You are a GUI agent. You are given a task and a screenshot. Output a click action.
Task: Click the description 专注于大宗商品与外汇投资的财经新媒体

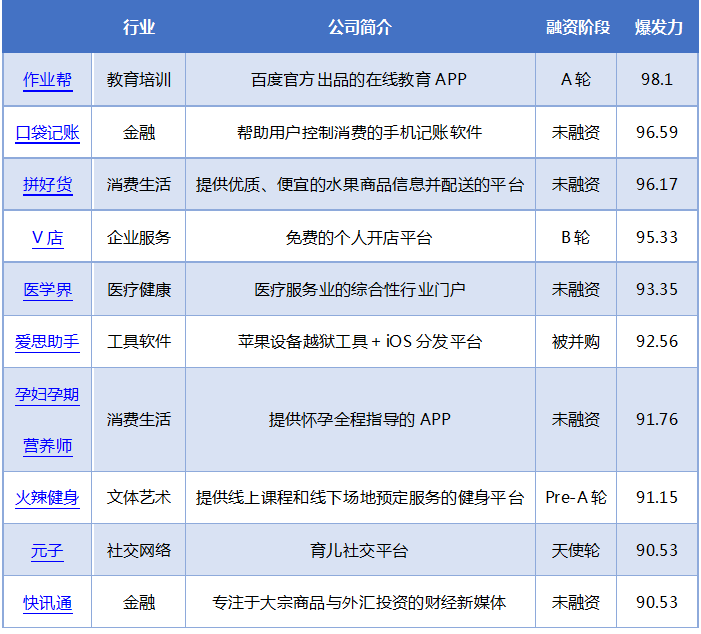coord(359,603)
